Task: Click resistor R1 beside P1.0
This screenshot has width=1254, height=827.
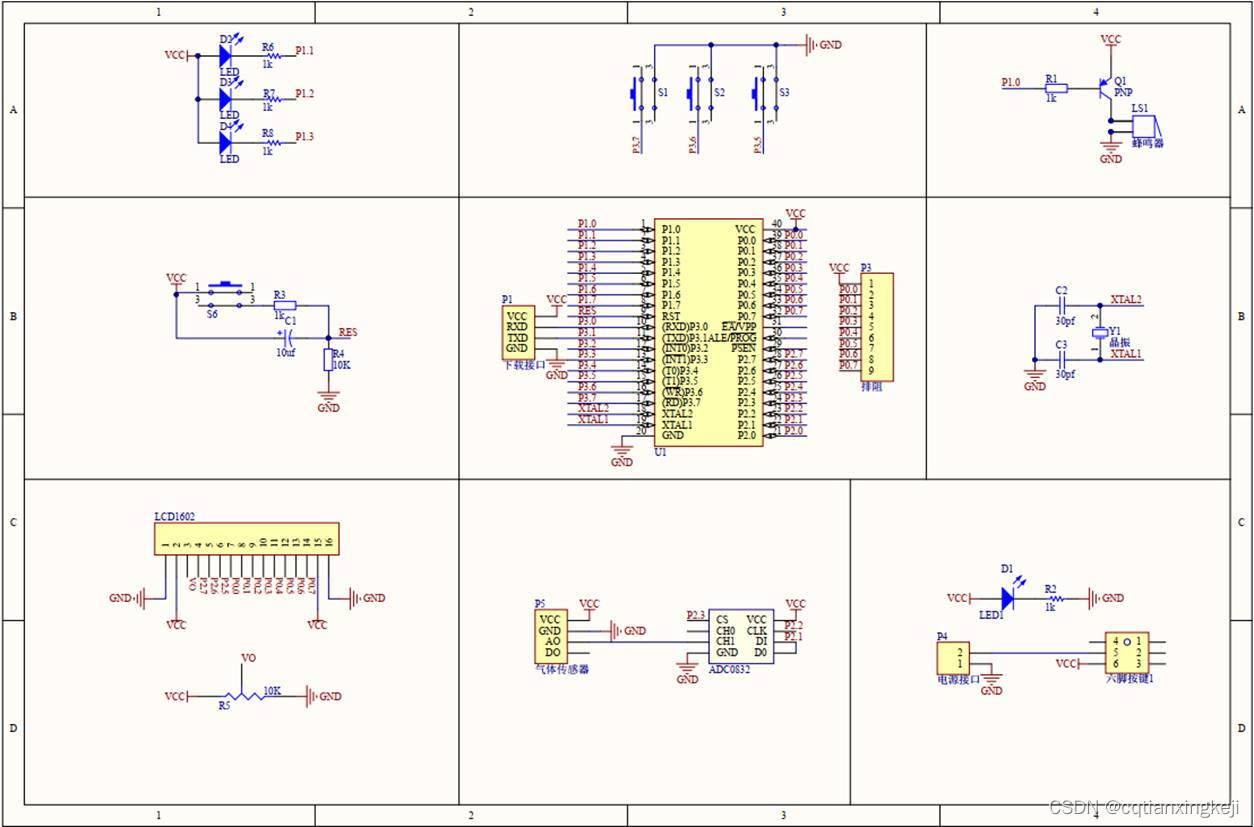Action: tap(1056, 88)
